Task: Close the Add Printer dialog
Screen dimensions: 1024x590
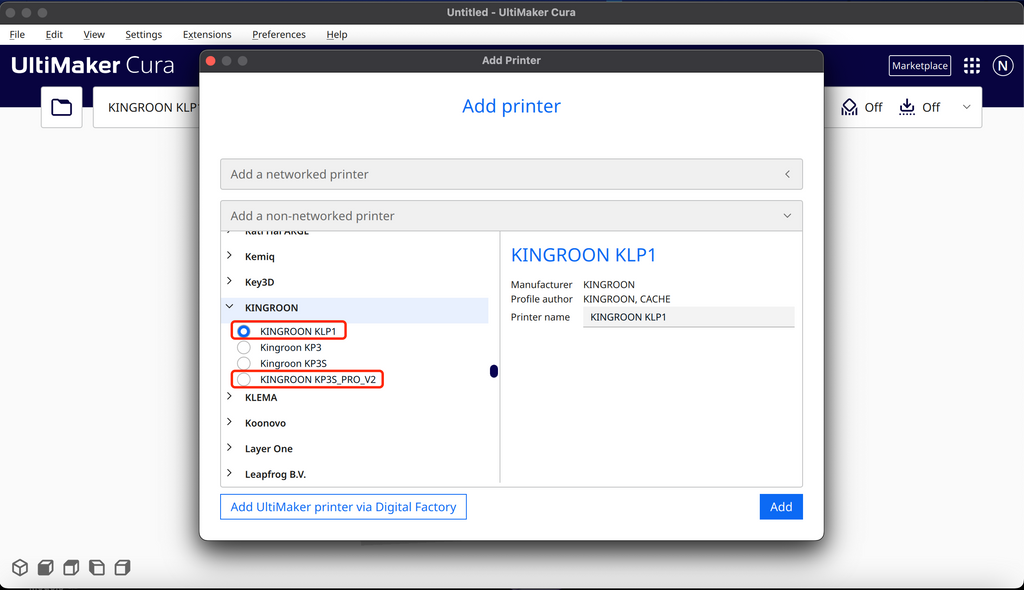Action: [x=210, y=61]
